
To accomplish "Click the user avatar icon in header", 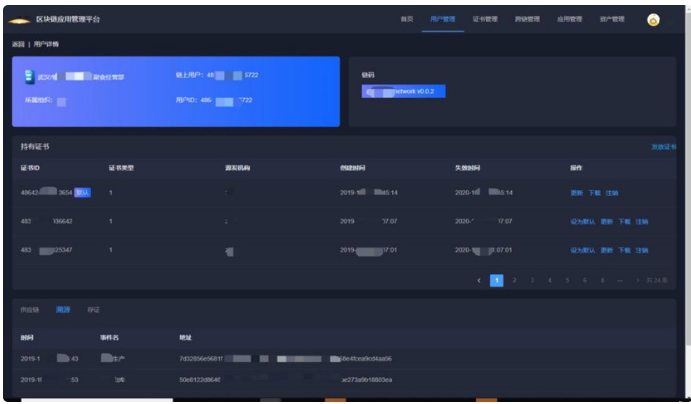I will pos(653,19).
